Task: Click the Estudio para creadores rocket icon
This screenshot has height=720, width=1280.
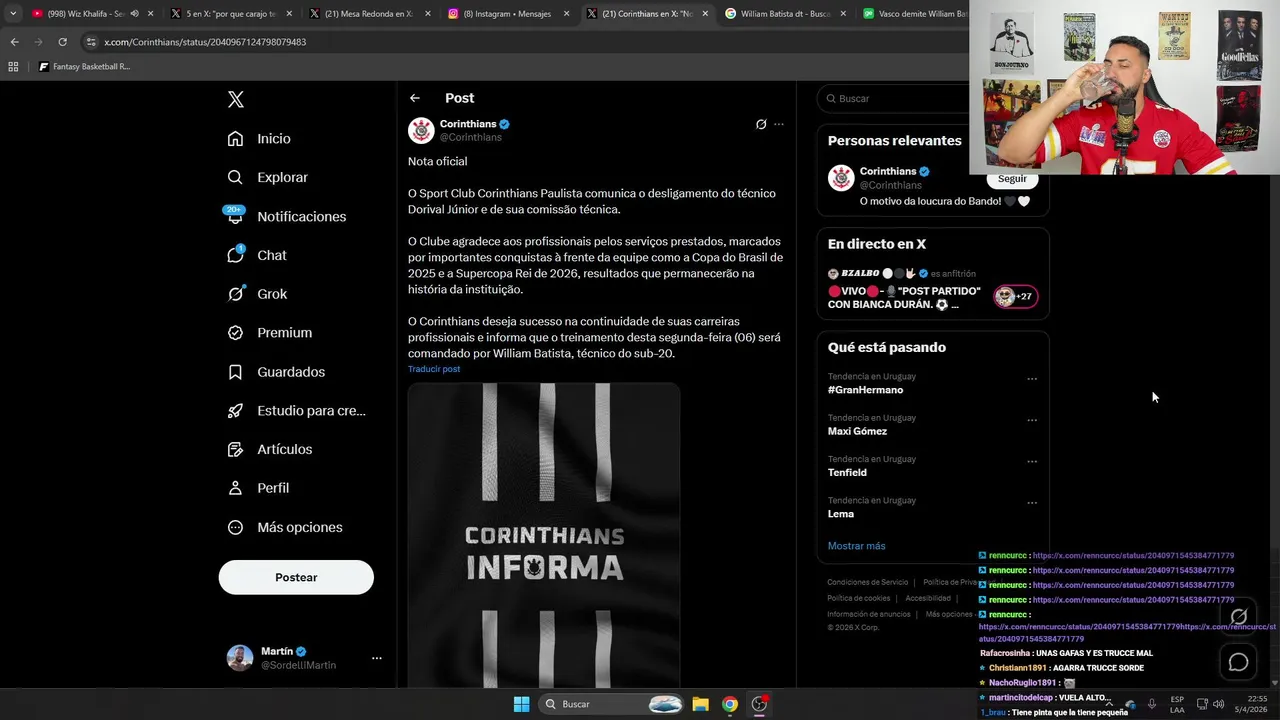Action: click(x=235, y=411)
